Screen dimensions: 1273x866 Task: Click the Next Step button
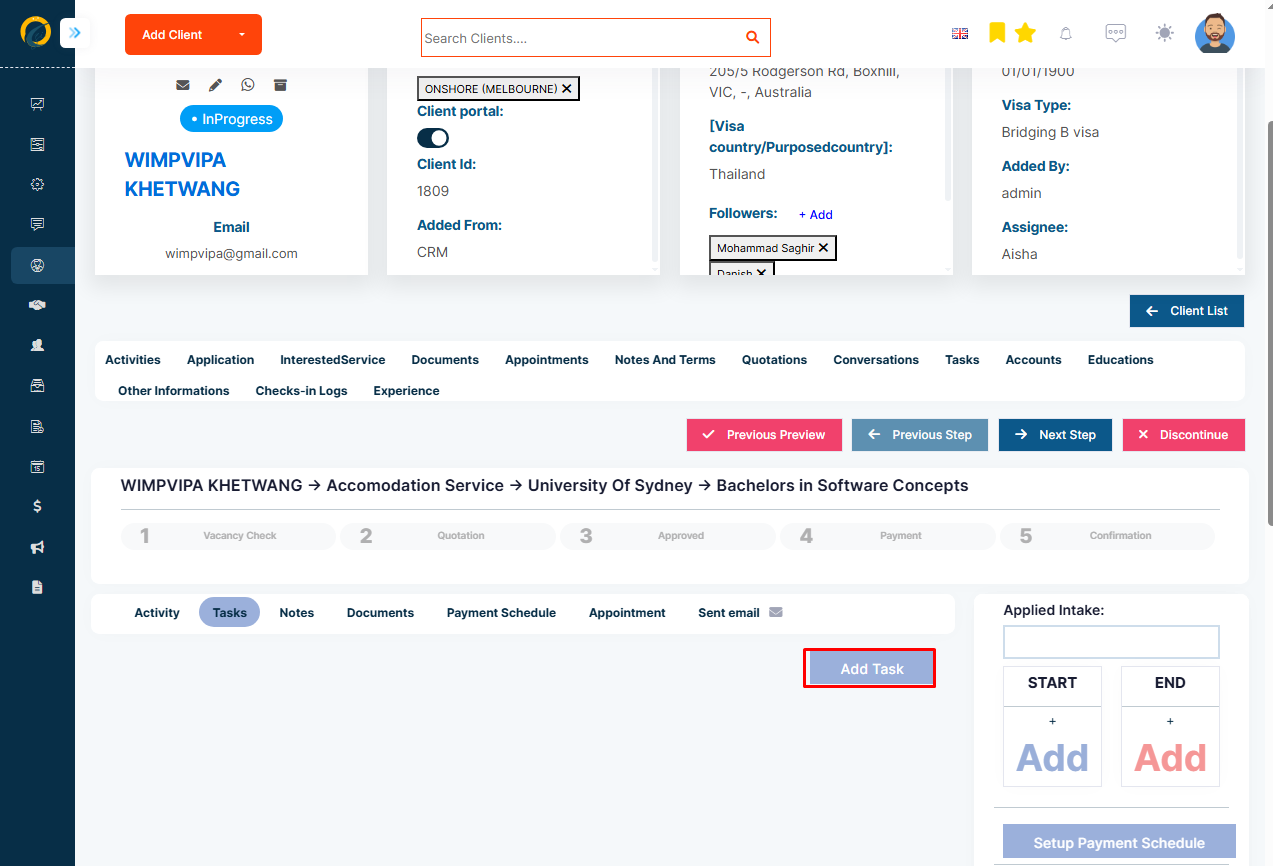(1055, 435)
